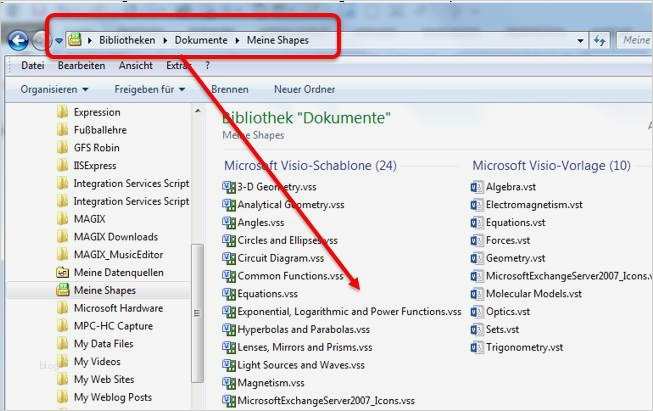Expand the chevron after Dokumente breadcrumb
Image resolution: width=653 pixels, height=411 pixels.
point(237,40)
